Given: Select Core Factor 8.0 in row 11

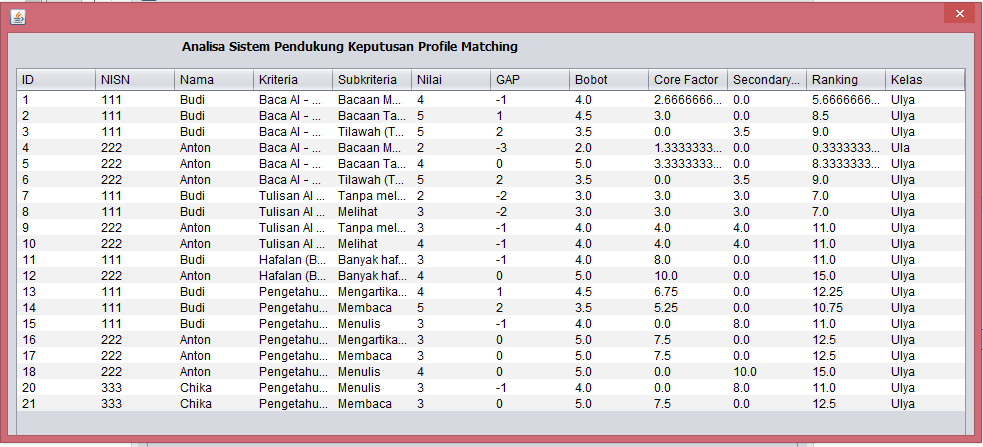Looking at the screenshot, I should (x=688, y=260).
